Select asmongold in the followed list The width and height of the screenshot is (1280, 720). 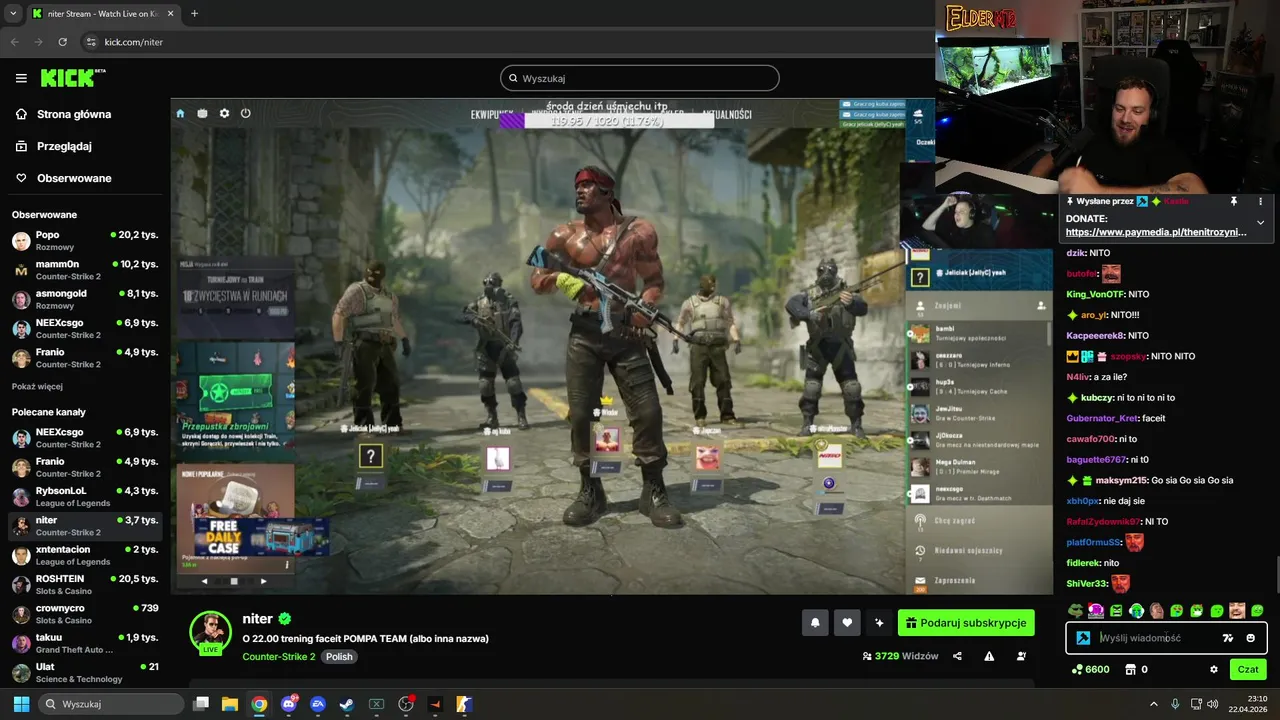pos(85,299)
